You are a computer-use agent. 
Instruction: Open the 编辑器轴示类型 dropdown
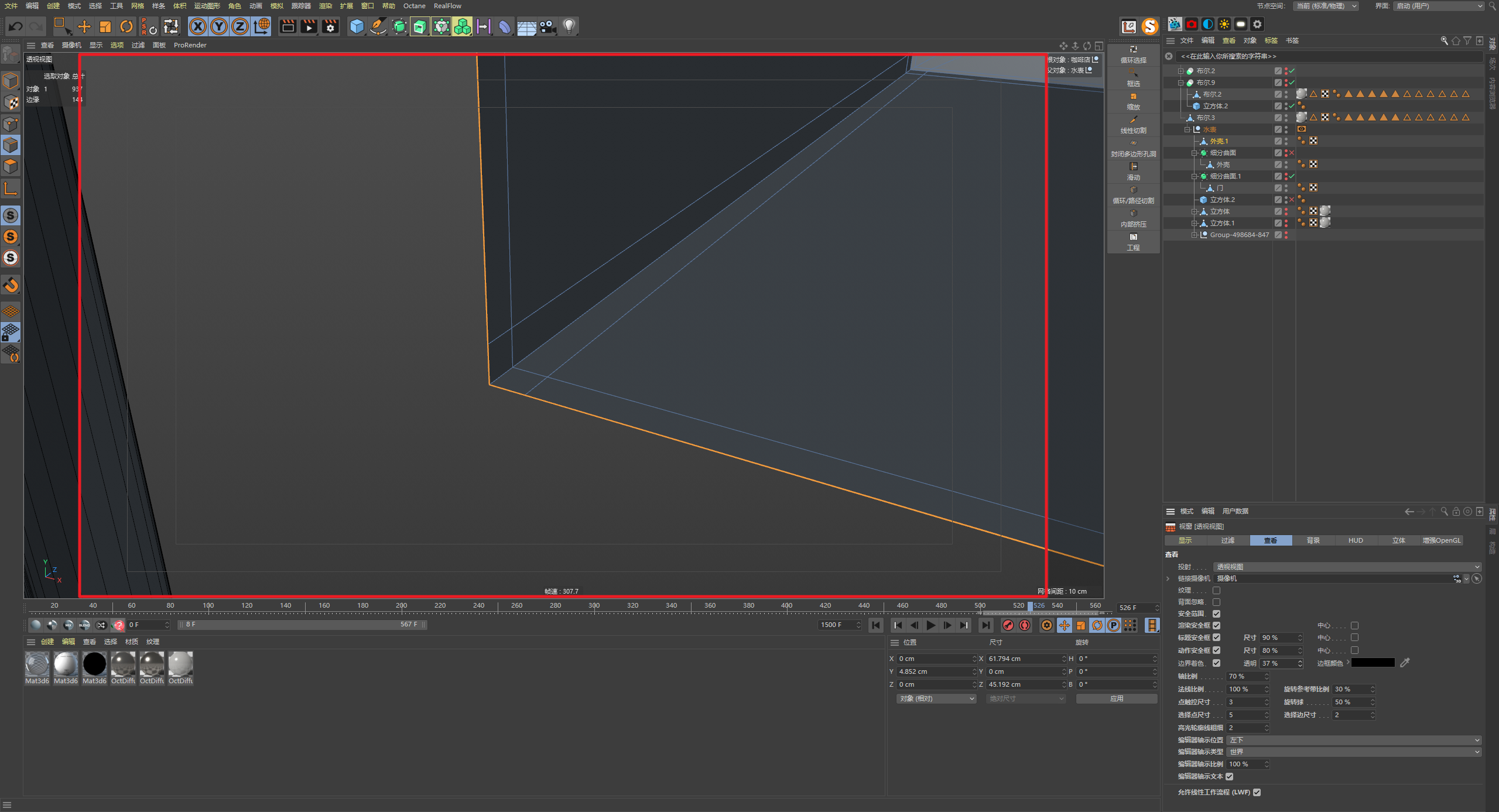click(x=1354, y=752)
